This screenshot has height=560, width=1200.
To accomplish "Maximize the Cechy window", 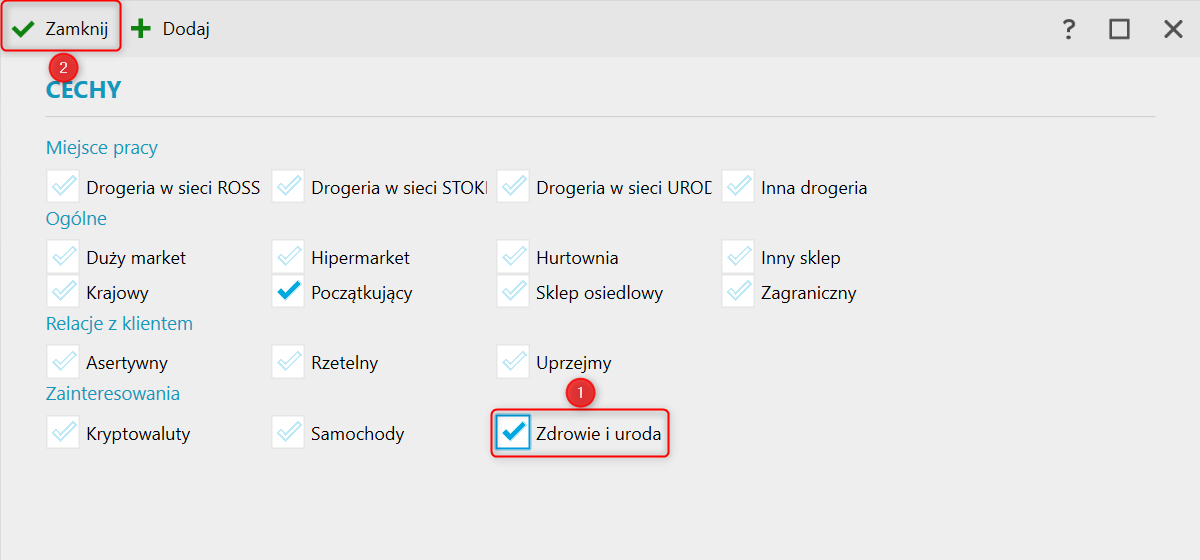I will click(x=1119, y=29).
